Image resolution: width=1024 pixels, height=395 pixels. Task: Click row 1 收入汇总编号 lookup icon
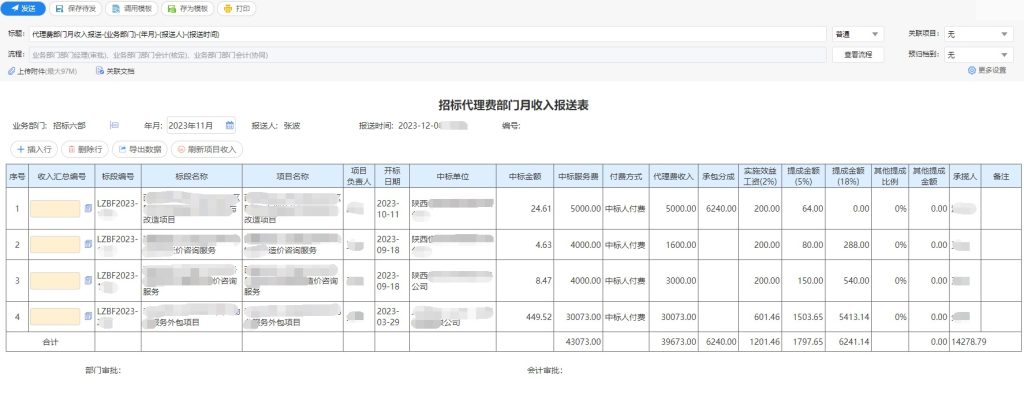(x=88, y=209)
